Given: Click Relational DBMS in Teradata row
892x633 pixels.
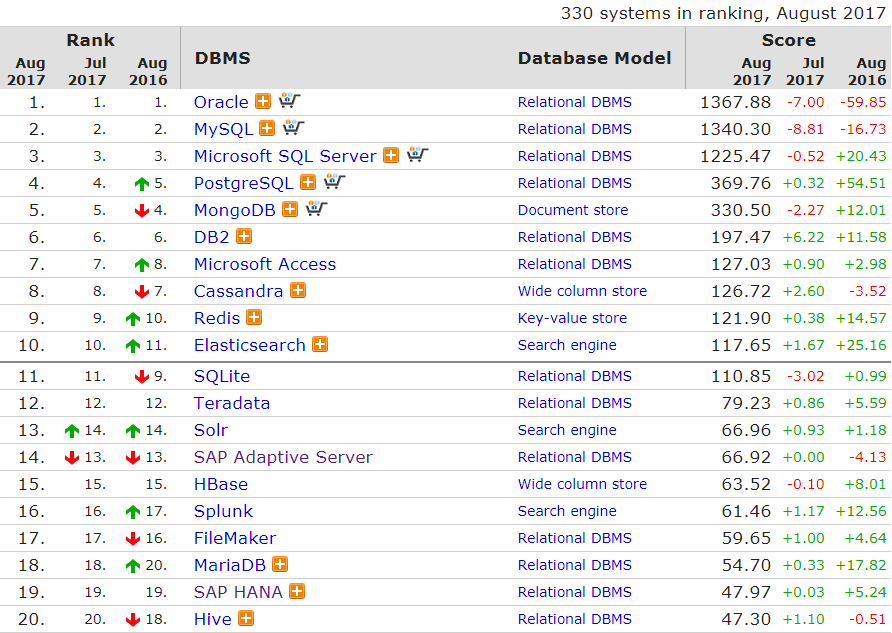Looking at the screenshot, I should pyautogui.click(x=575, y=403).
